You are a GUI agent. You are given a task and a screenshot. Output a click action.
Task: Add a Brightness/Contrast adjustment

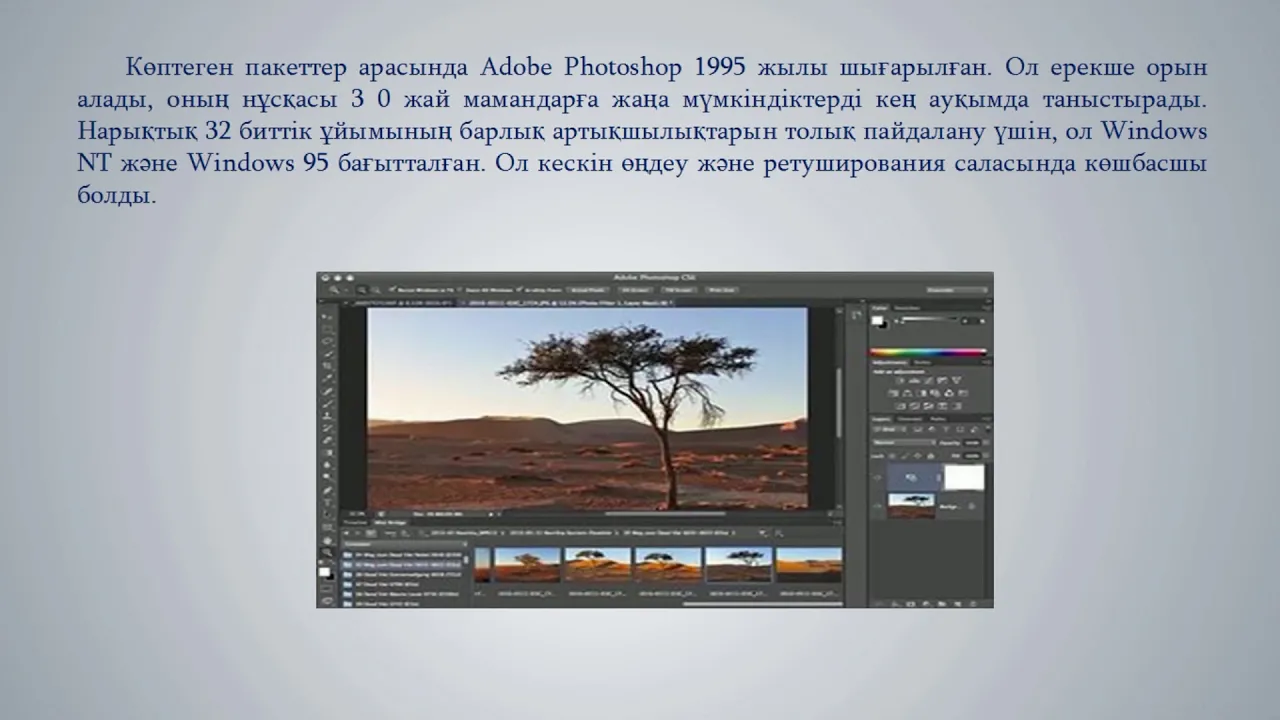click(x=900, y=380)
